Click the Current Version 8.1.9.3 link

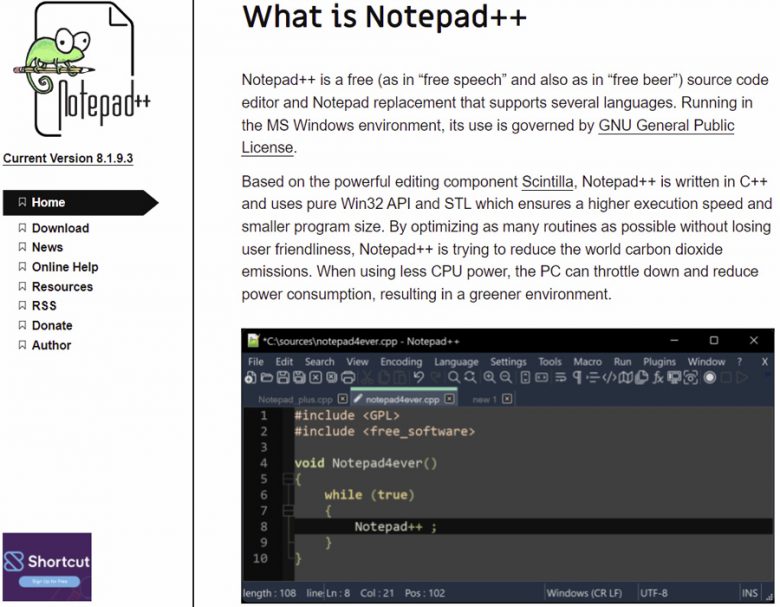click(x=68, y=158)
